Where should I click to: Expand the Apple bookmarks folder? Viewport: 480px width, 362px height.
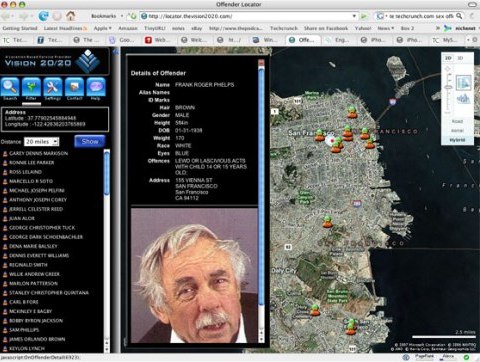click(x=102, y=28)
